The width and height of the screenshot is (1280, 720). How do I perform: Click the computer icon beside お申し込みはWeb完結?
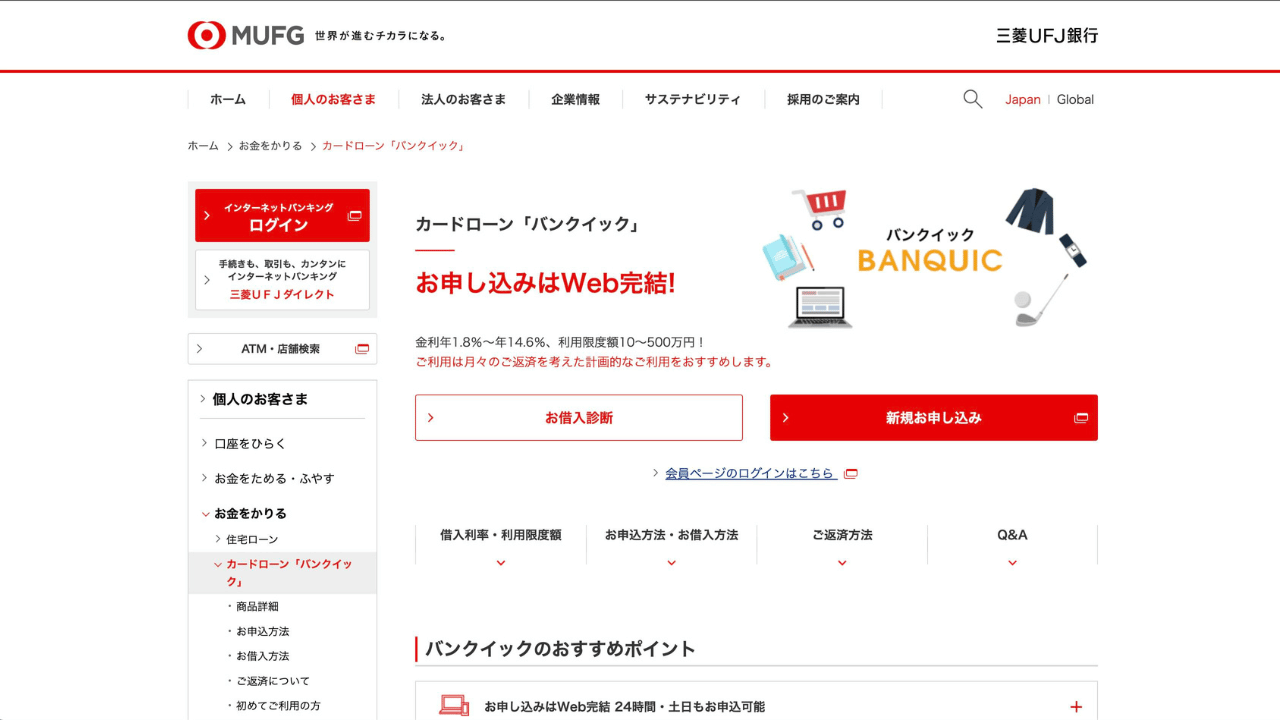(454, 706)
